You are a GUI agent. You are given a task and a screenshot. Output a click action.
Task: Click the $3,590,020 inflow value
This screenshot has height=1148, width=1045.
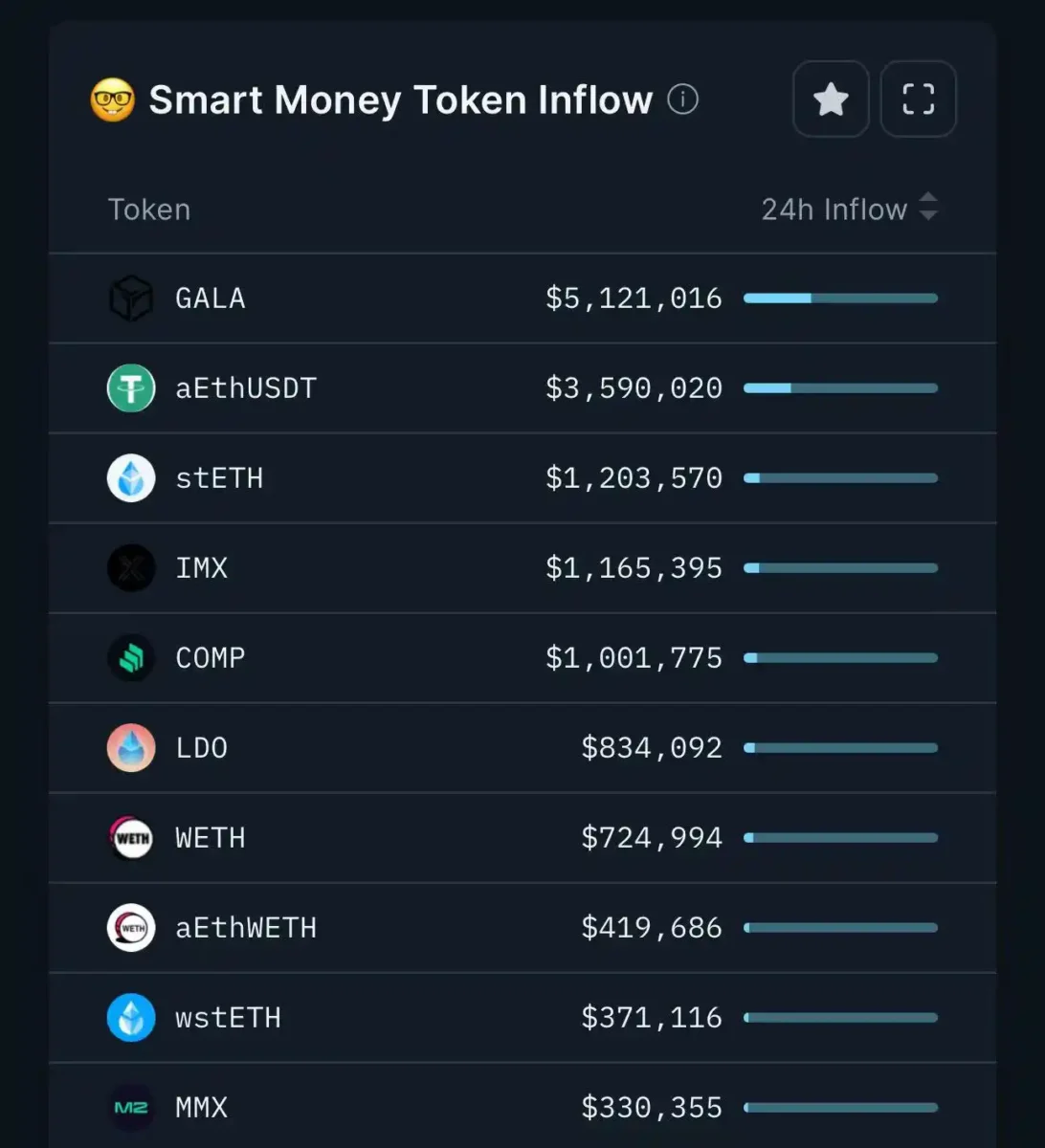point(634,388)
